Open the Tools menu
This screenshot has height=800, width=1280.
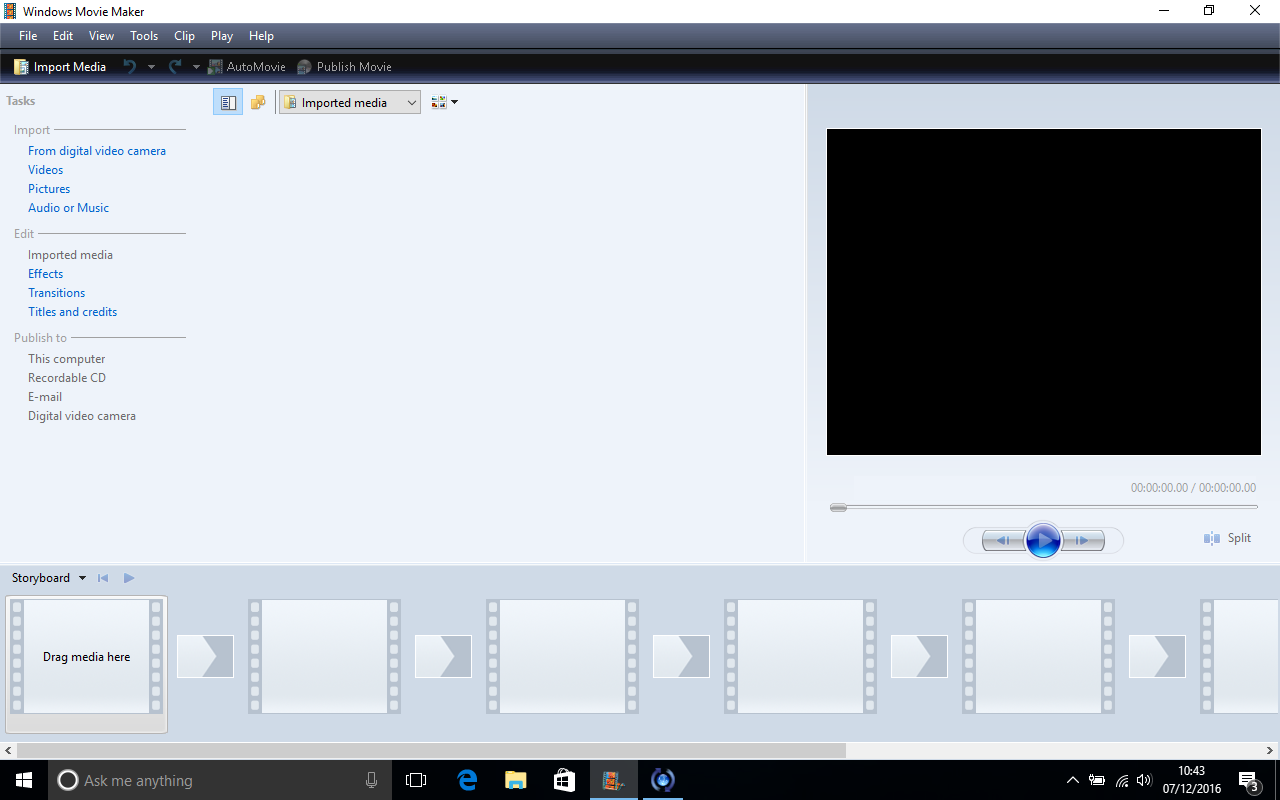pos(144,36)
